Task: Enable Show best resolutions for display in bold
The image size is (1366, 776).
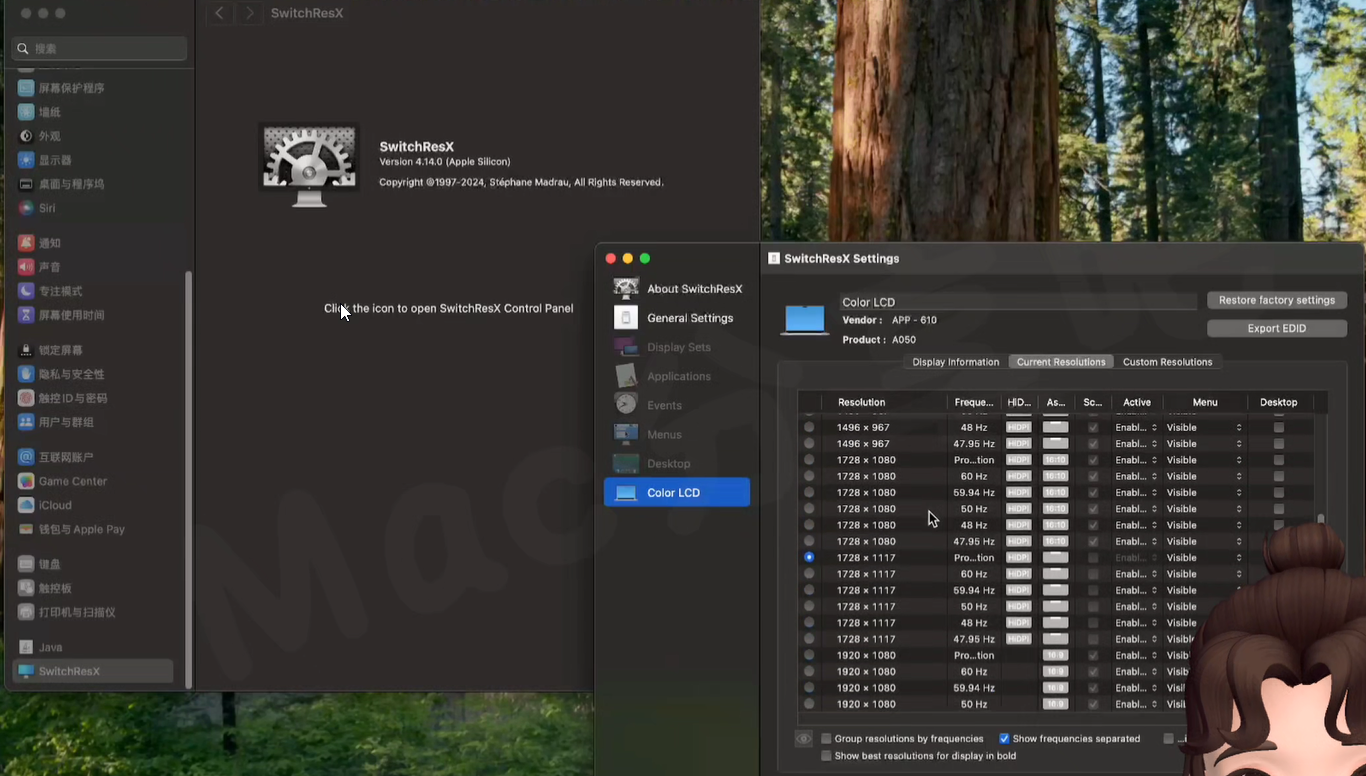Action: [828, 755]
